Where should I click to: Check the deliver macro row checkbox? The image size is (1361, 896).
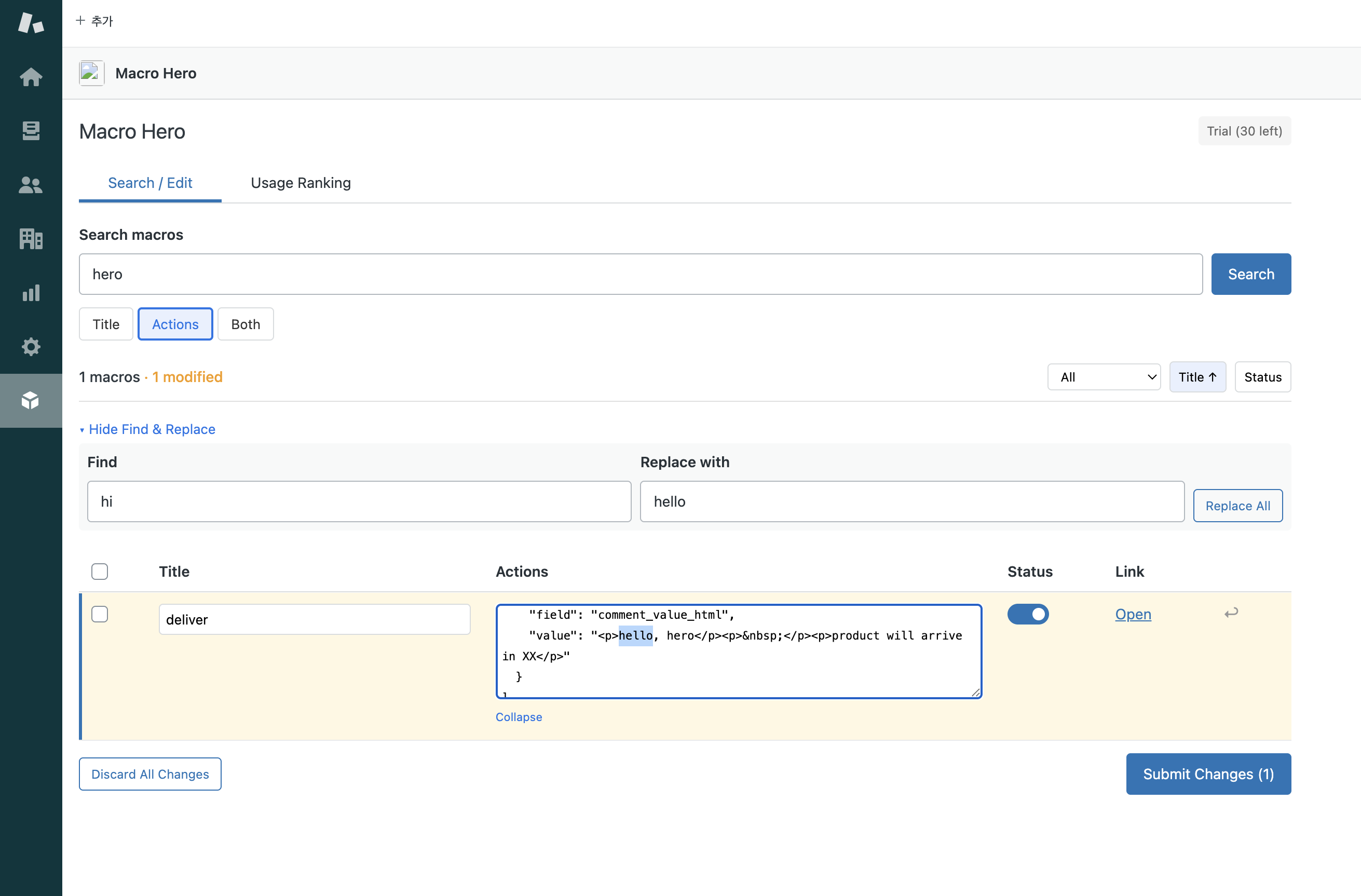100,614
